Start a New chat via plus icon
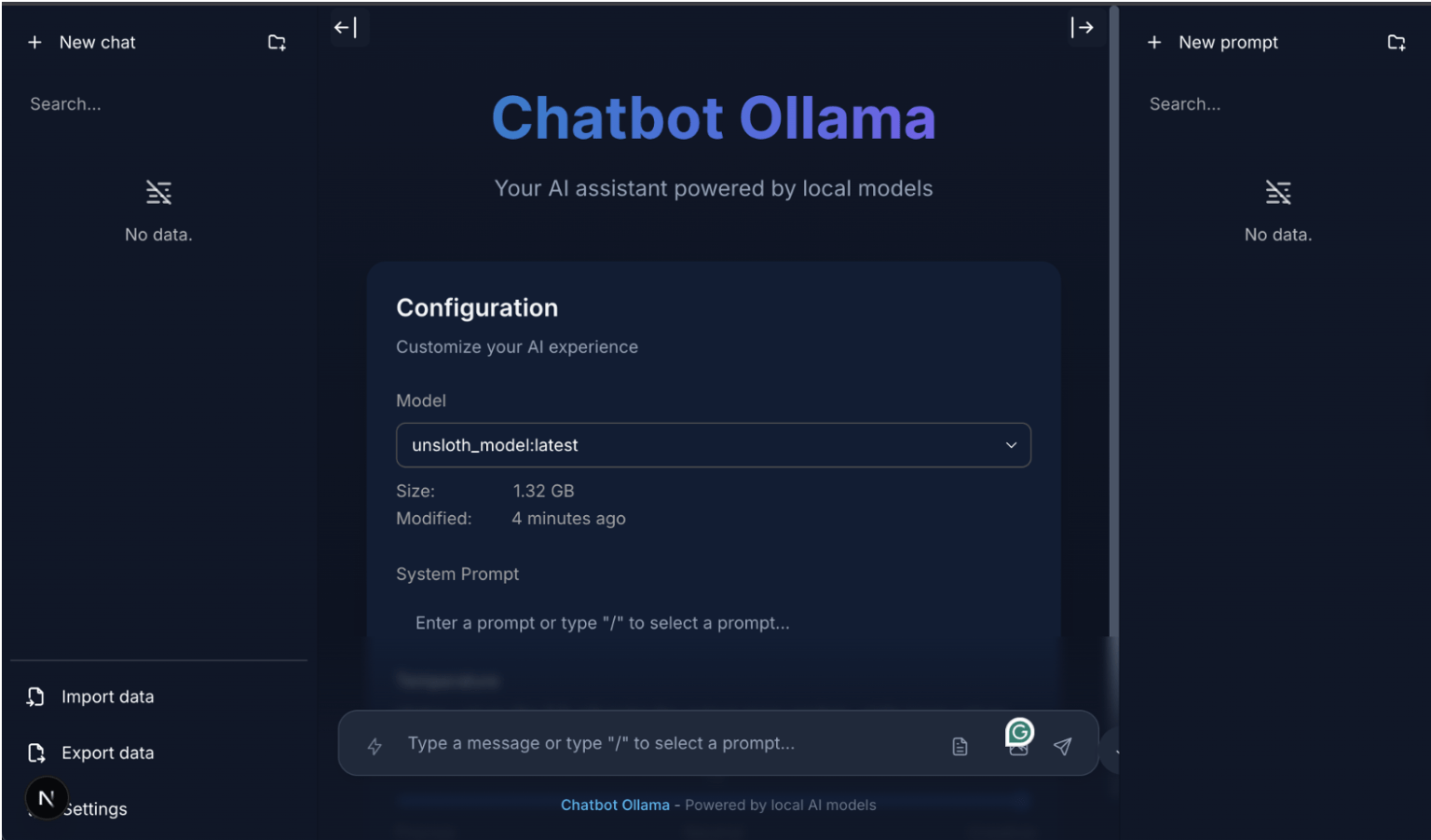This screenshot has width=1431, height=840. [x=35, y=43]
